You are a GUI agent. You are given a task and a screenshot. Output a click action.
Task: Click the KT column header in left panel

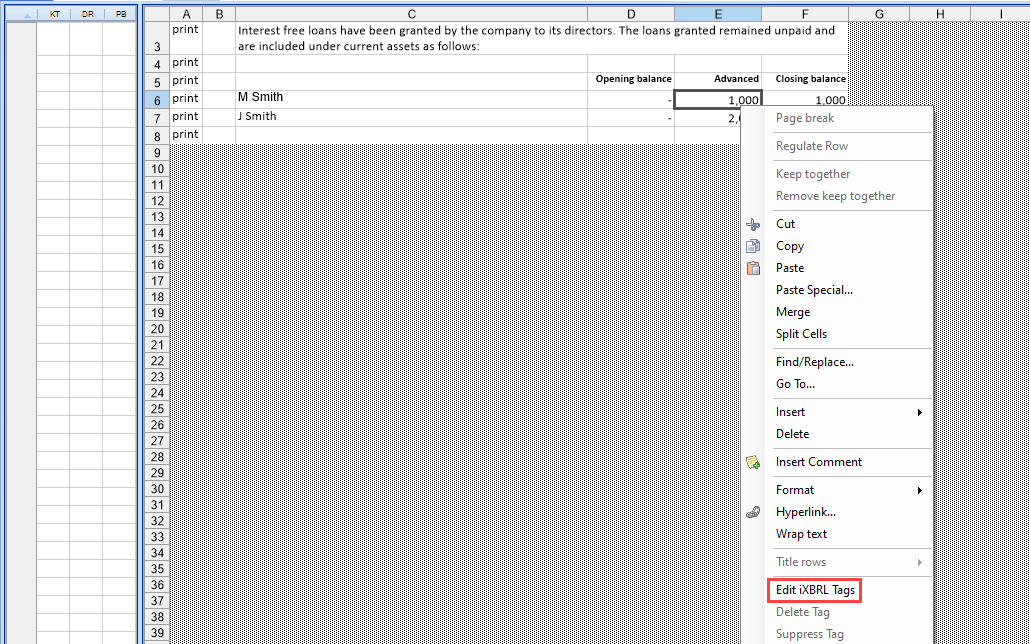coord(55,14)
